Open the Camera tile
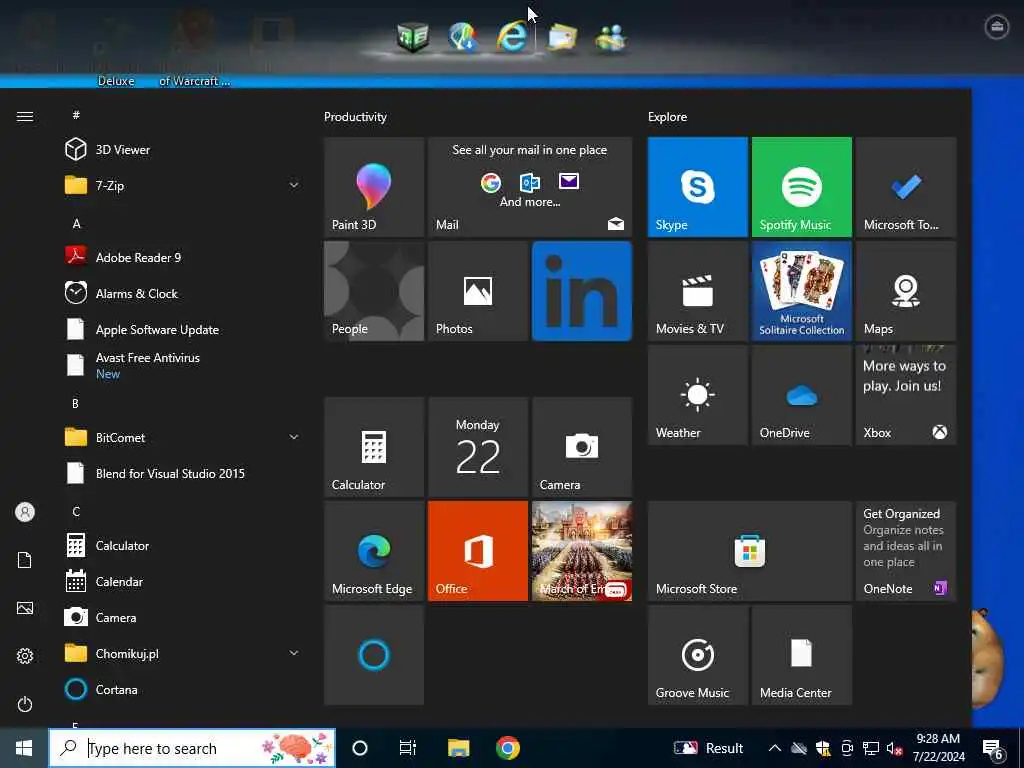Viewport: 1024px width, 768px height. (582, 447)
